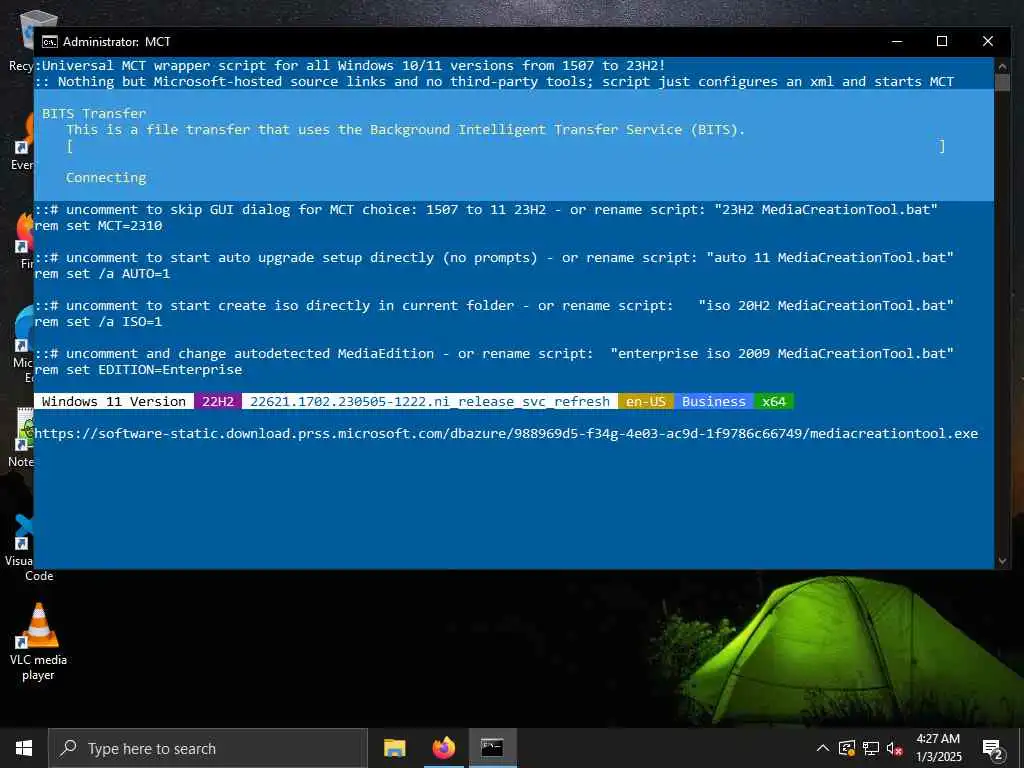The height and width of the screenshot is (768, 1024).
Task: Open the notification center icon
Action: pyautogui.click(x=993, y=749)
